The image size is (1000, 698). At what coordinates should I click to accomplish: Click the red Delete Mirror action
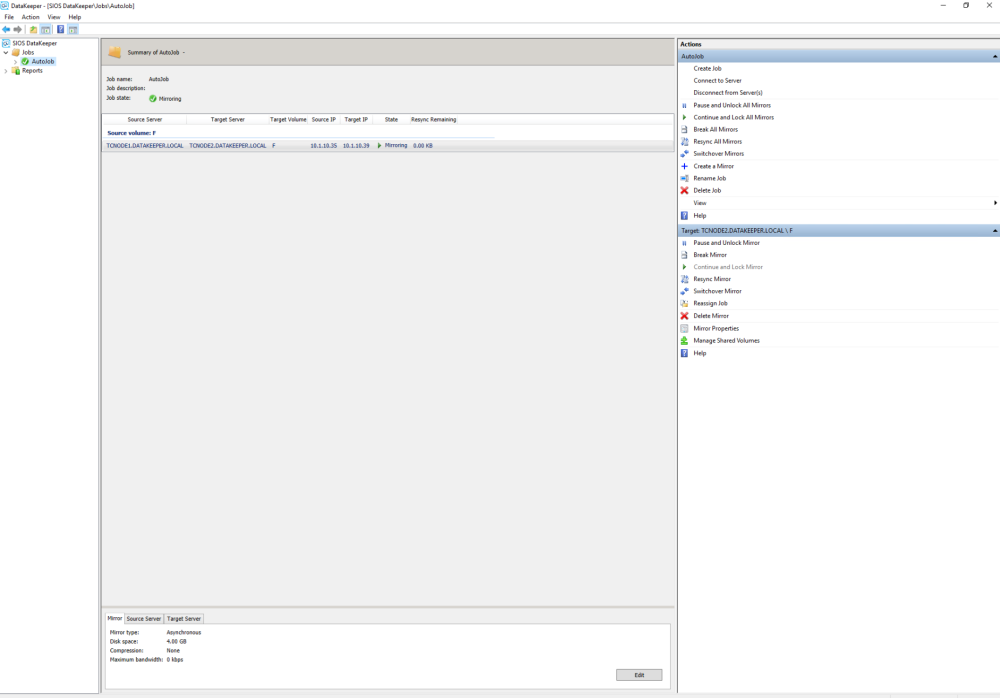[x=711, y=316]
